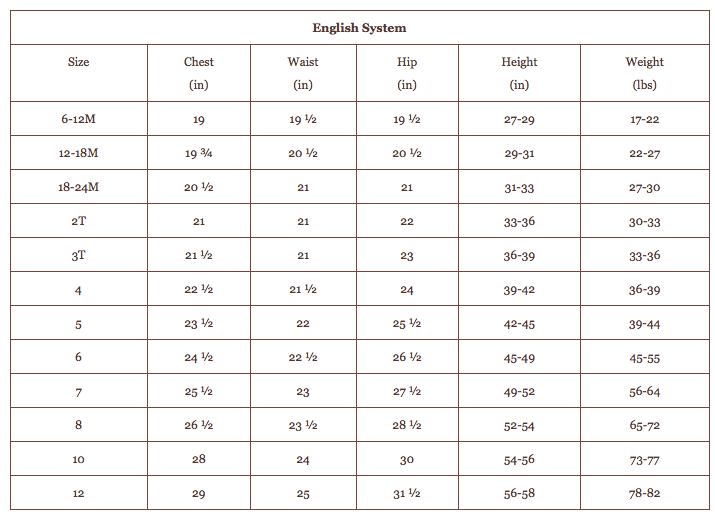
Task: Click the Waist (in) column header
Action: [x=303, y=72]
